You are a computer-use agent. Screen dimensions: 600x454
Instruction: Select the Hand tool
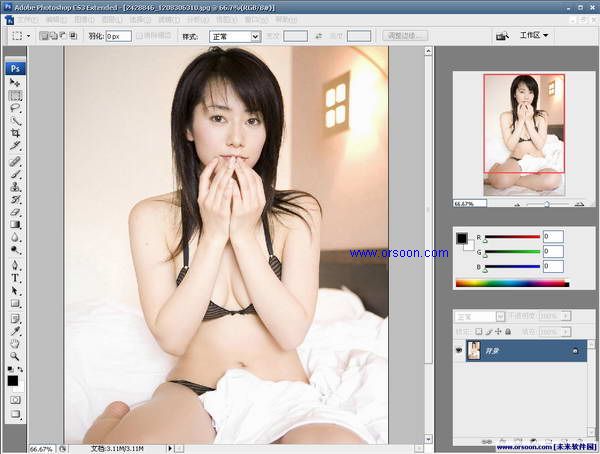coord(15,342)
